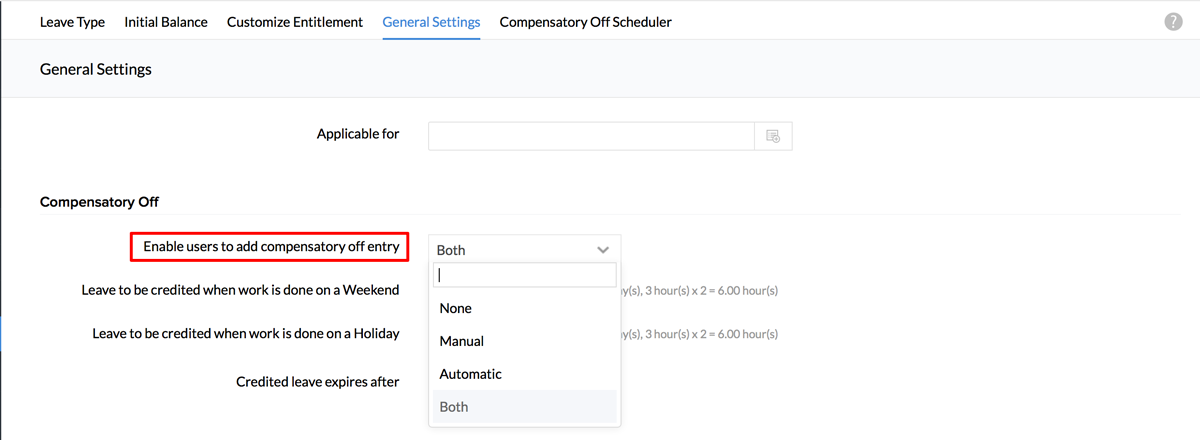Open the Compensatory Off Scheduler tab

coord(585,22)
